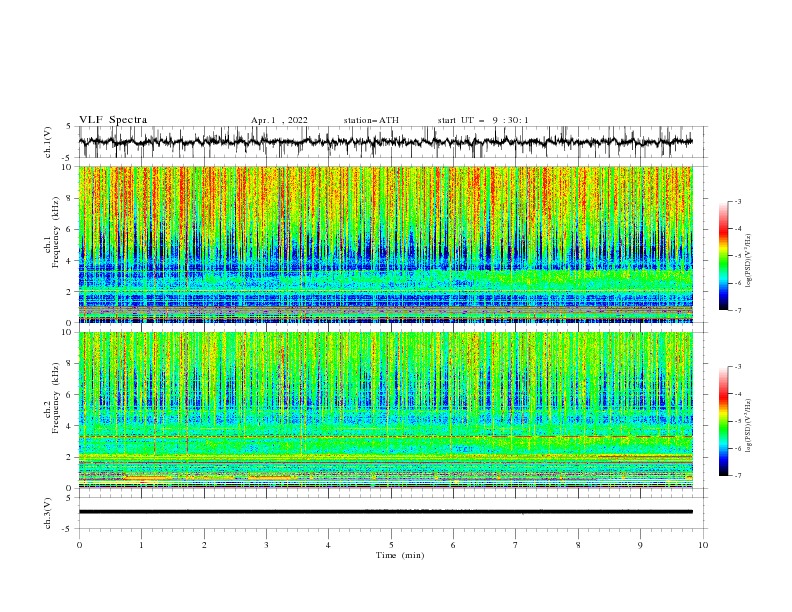Click the ch.2 spectrogram color scale bar
The image size is (792, 612).
(x=723, y=421)
